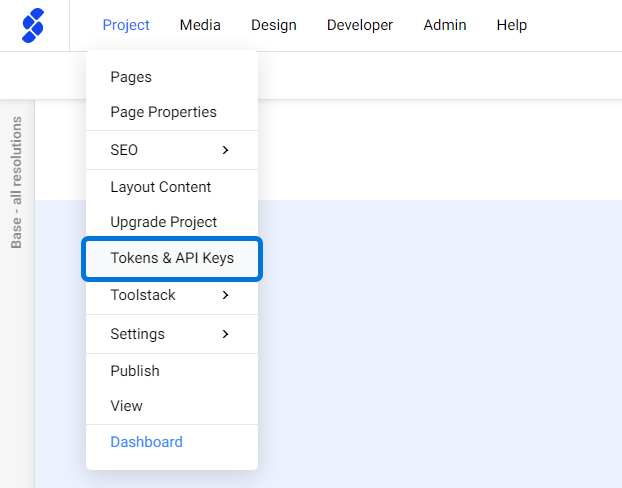Open the Media menu
Viewport: 622px width, 488px height.
click(x=200, y=25)
